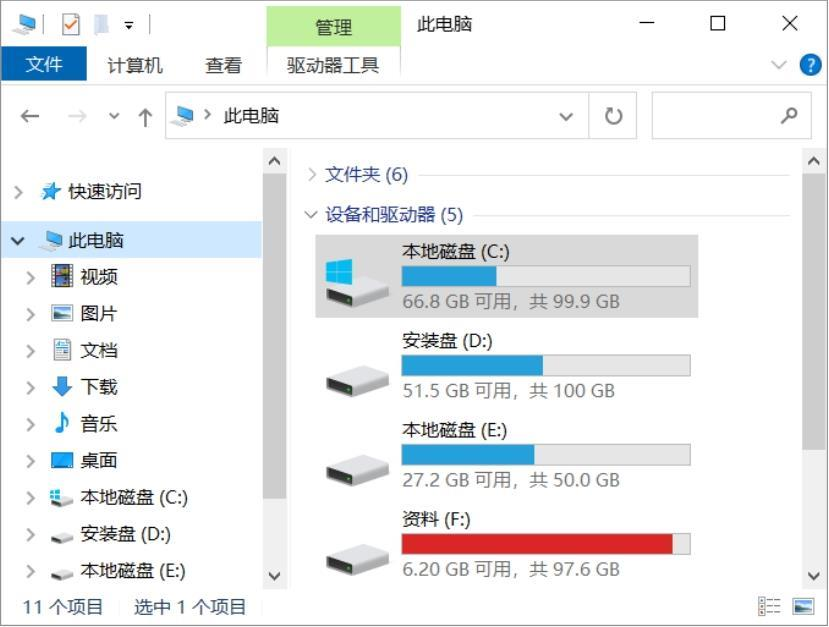The image size is (829, 627).
Task: Go up one level with the up arrow
Action: tap(145, 116)
